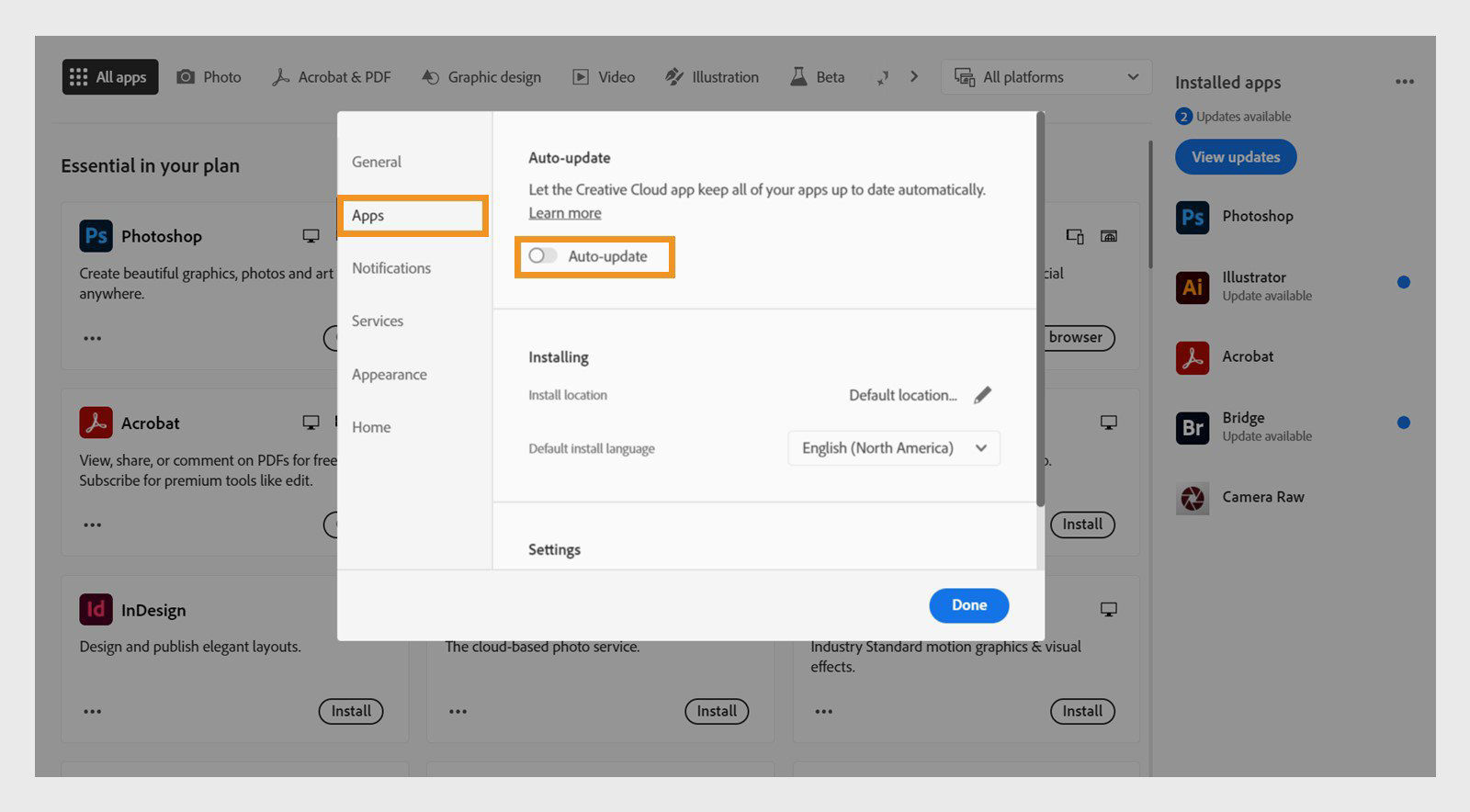Install InDesign
Image resolution: width=1470 pixels, height=812 pixels.
point(351,711)
